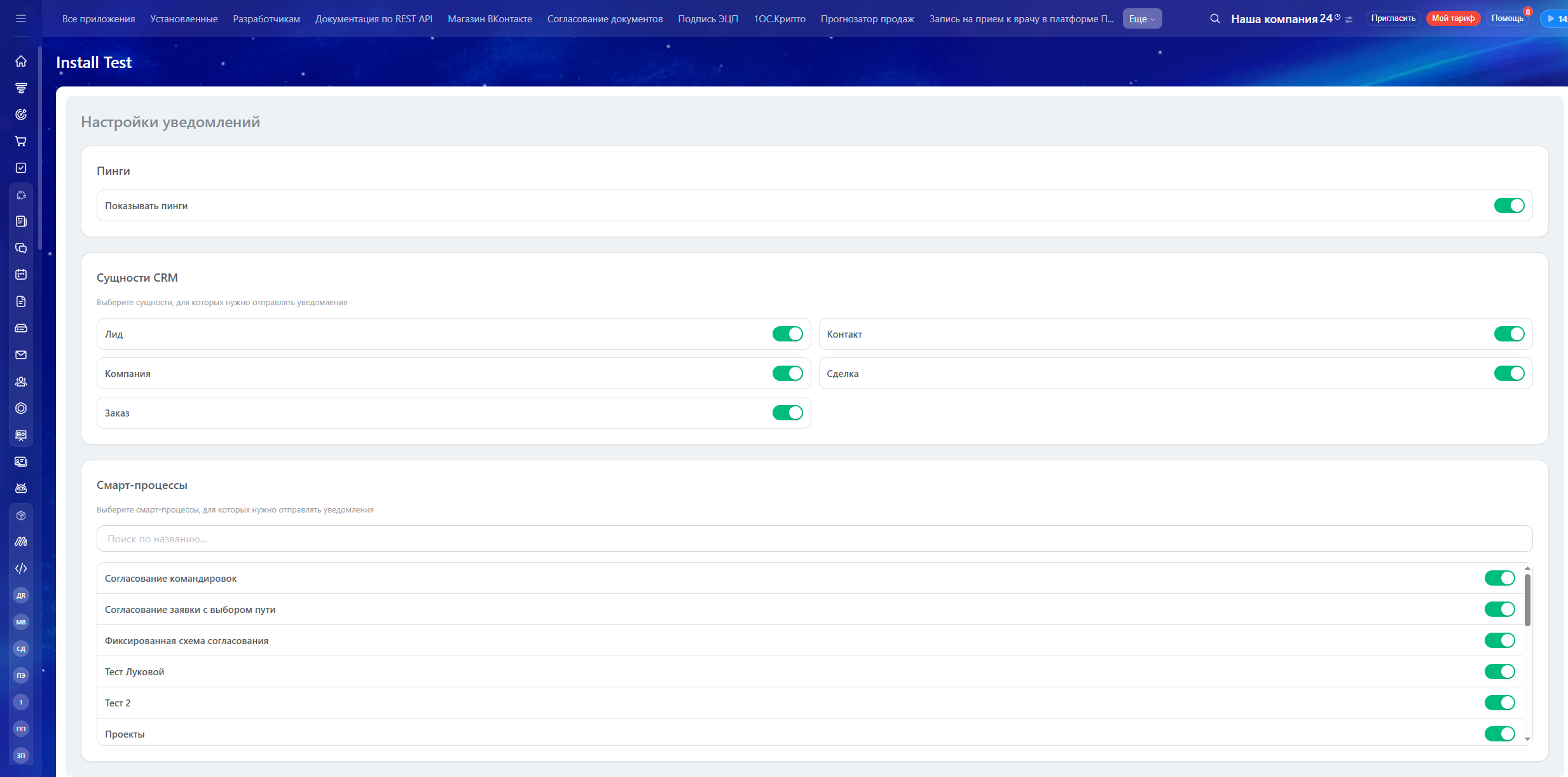Screen dimensions: 1568x777
Task: Disable the Показывать пинги toggle
Action: point(1509,205)
